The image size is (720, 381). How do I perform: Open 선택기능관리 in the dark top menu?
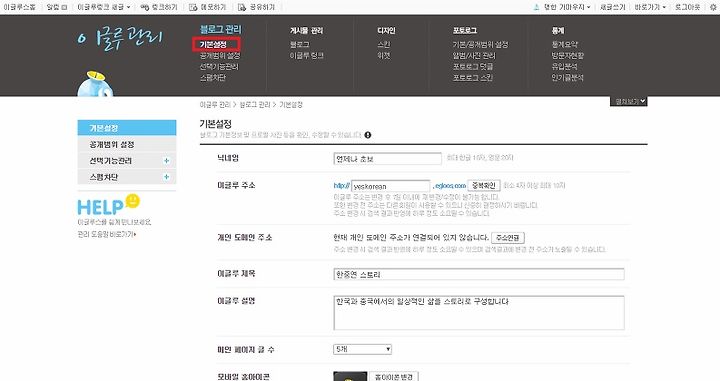click(x=219, y=67)
